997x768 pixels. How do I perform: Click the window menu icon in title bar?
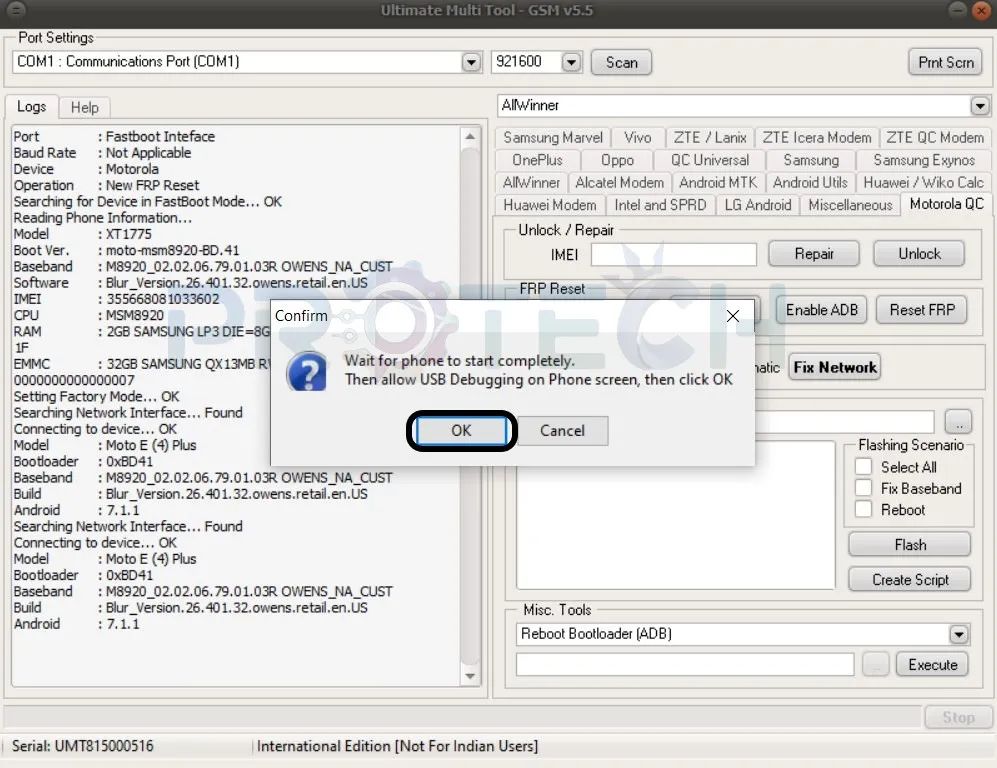[x=16, y=10]
